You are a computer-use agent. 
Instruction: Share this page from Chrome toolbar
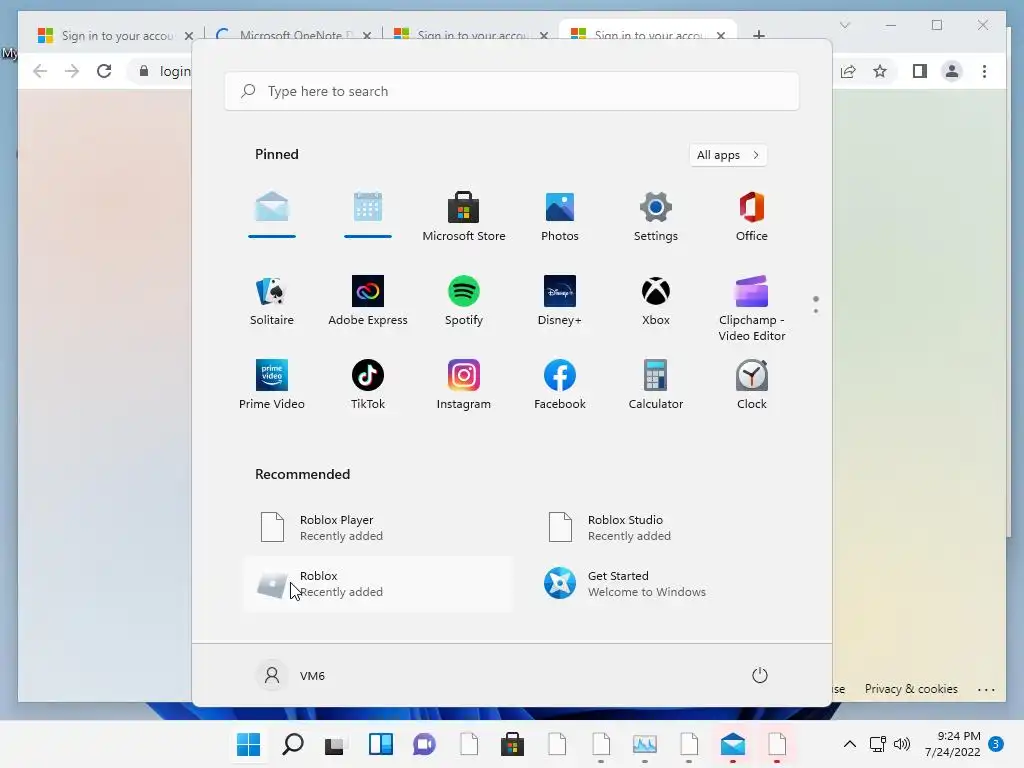(848, 71)
